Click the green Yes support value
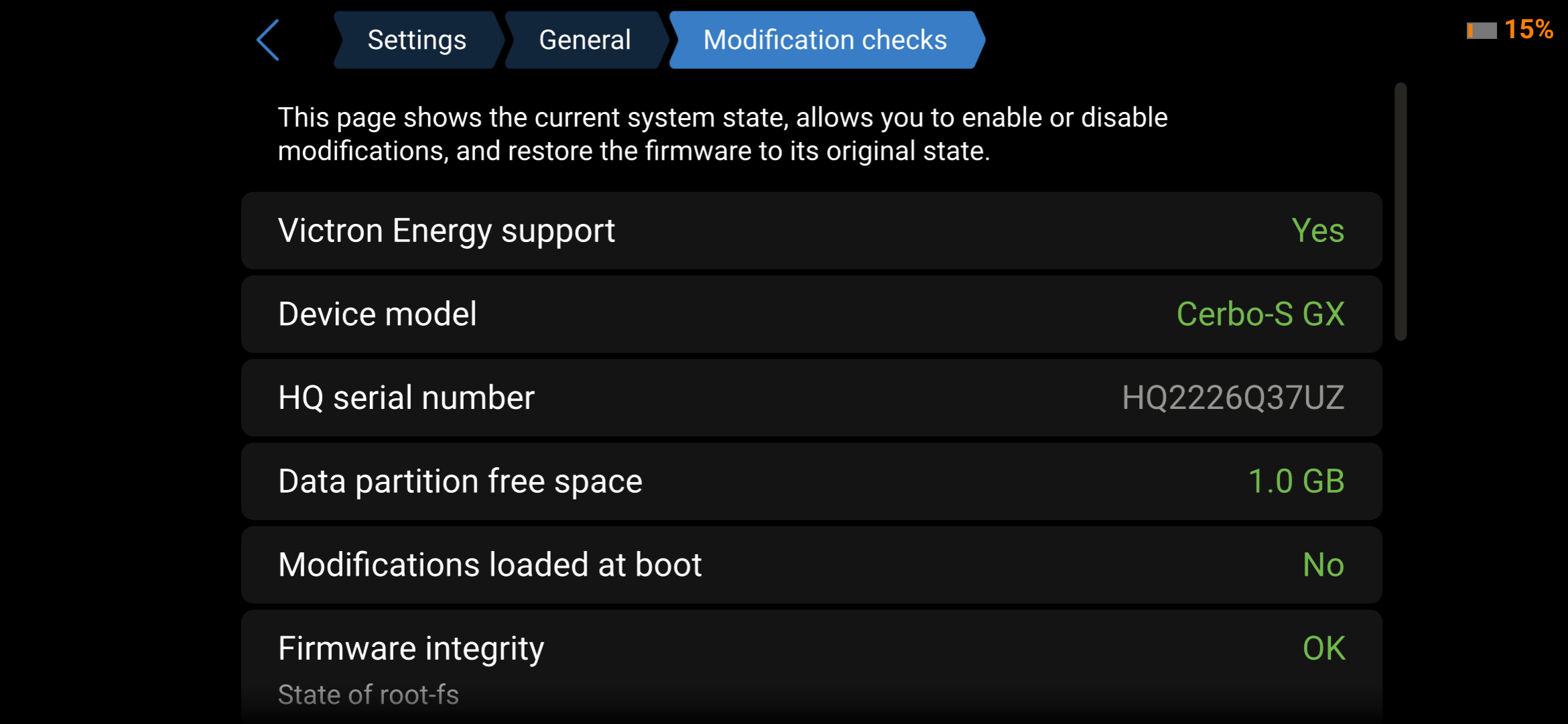Viewport: 1568px width, 724px height. 1317,231
